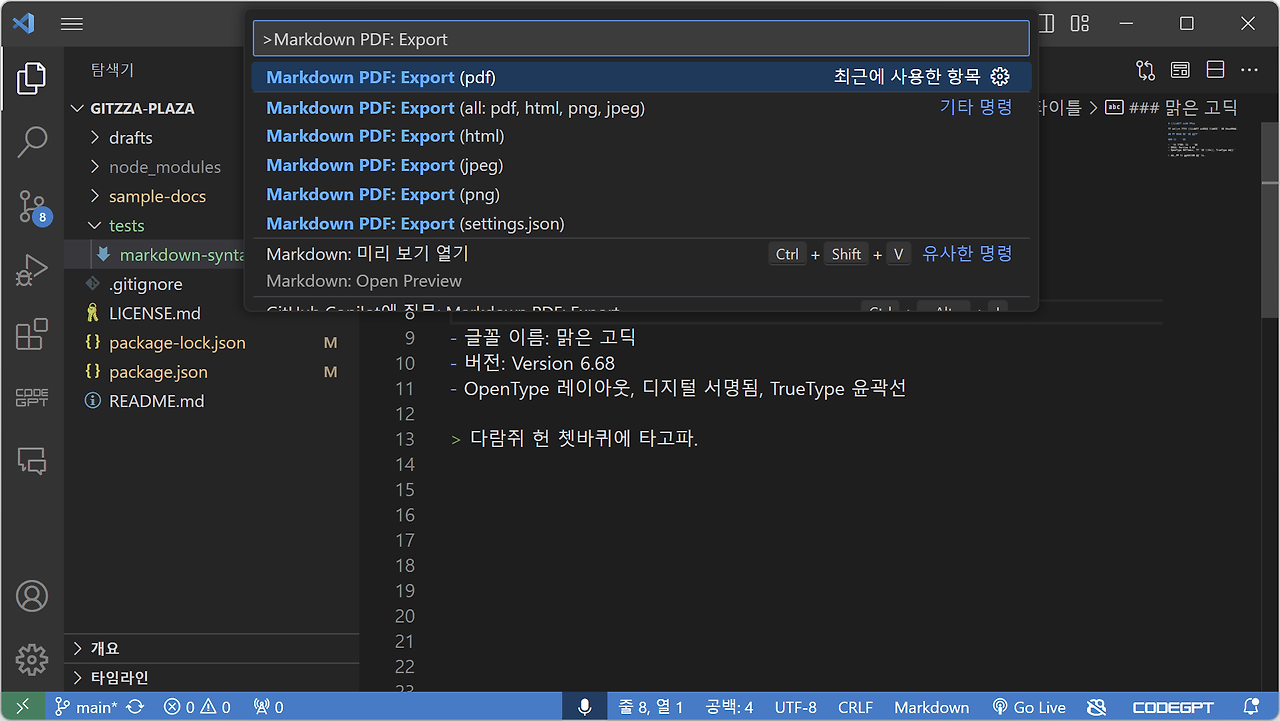Open remote window indicator in status bar
Image resolution: width=1280 pixels, height=721 pixels.
[22, 707]
